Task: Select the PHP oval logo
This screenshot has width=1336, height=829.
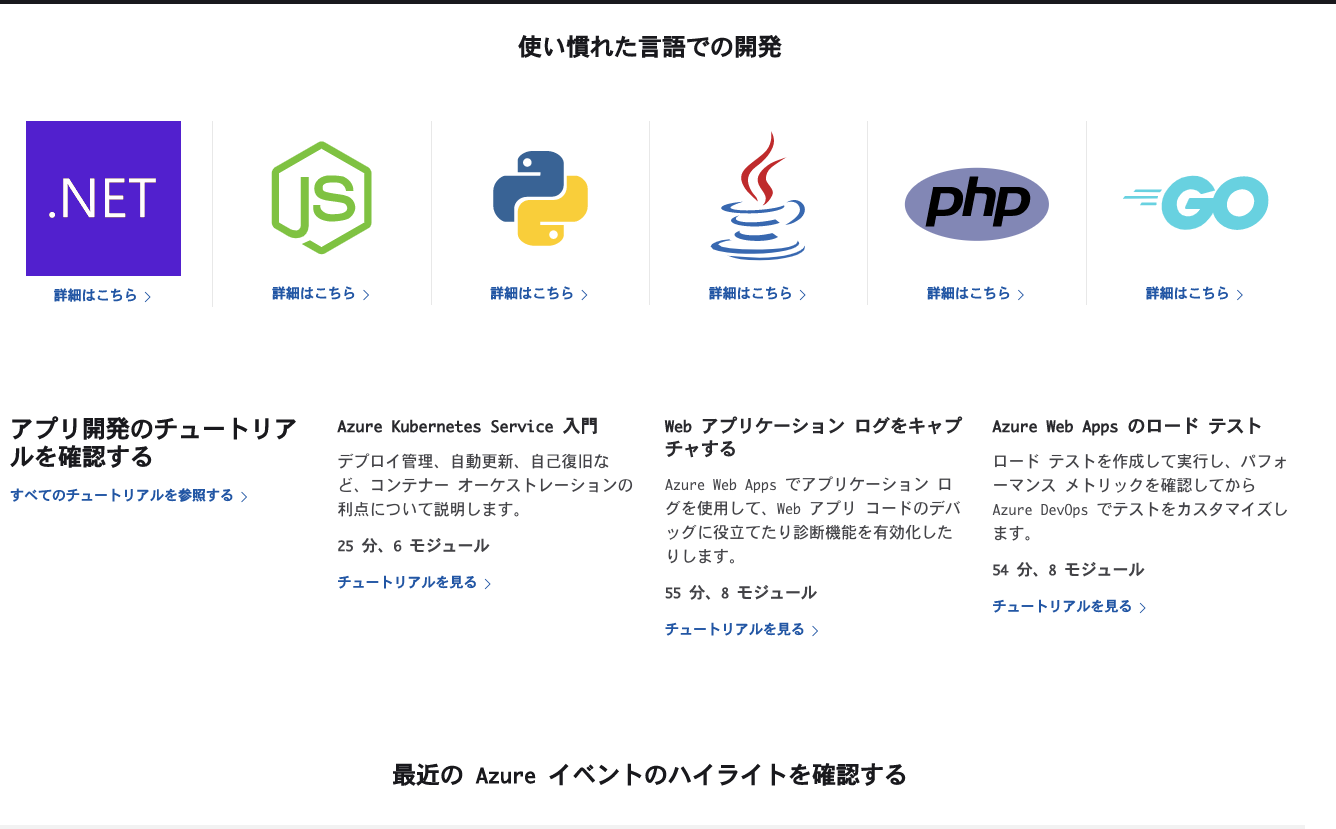Action: pyautogui.click(x=976, y=204)
